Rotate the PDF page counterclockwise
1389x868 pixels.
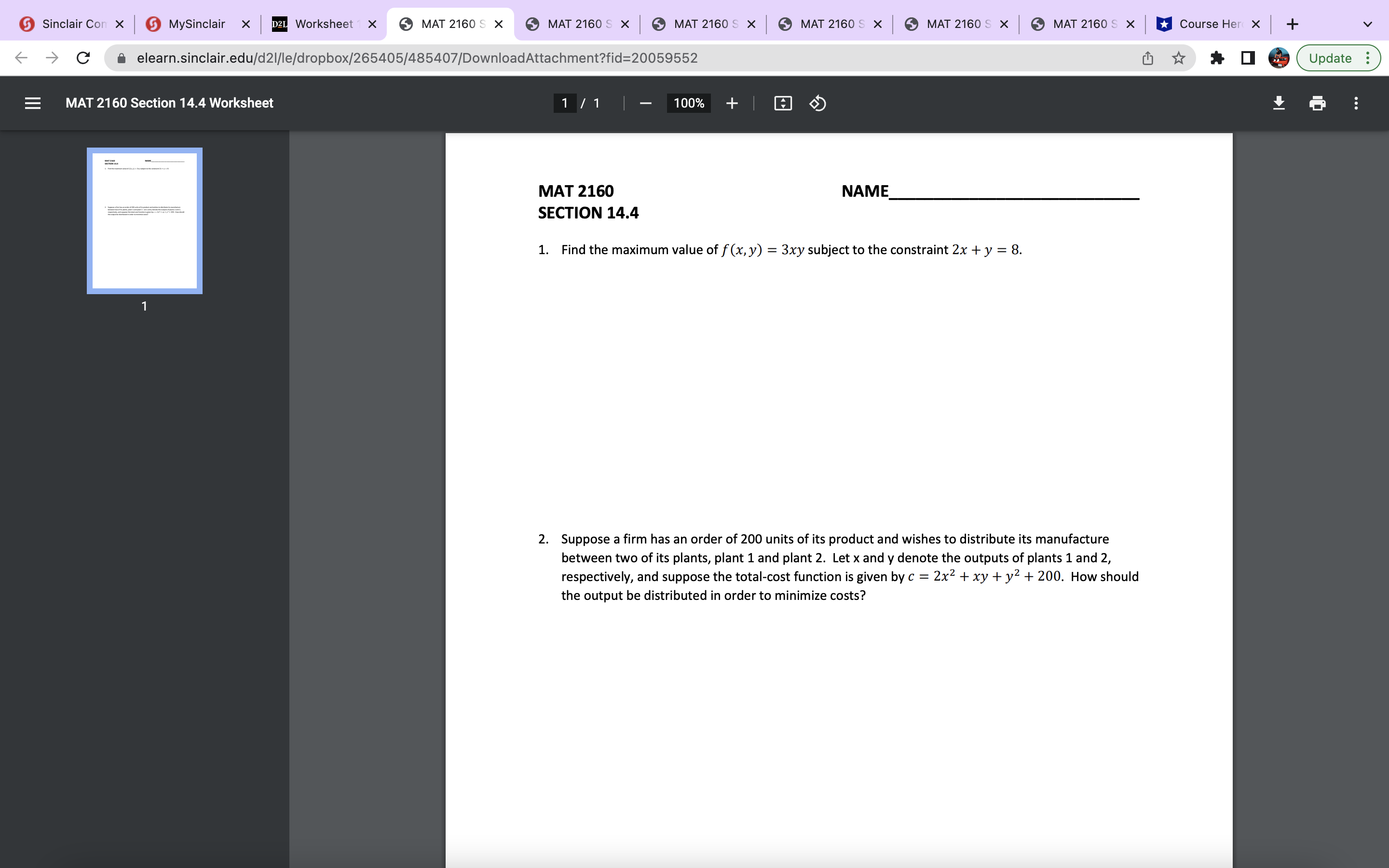click(817, 103)
